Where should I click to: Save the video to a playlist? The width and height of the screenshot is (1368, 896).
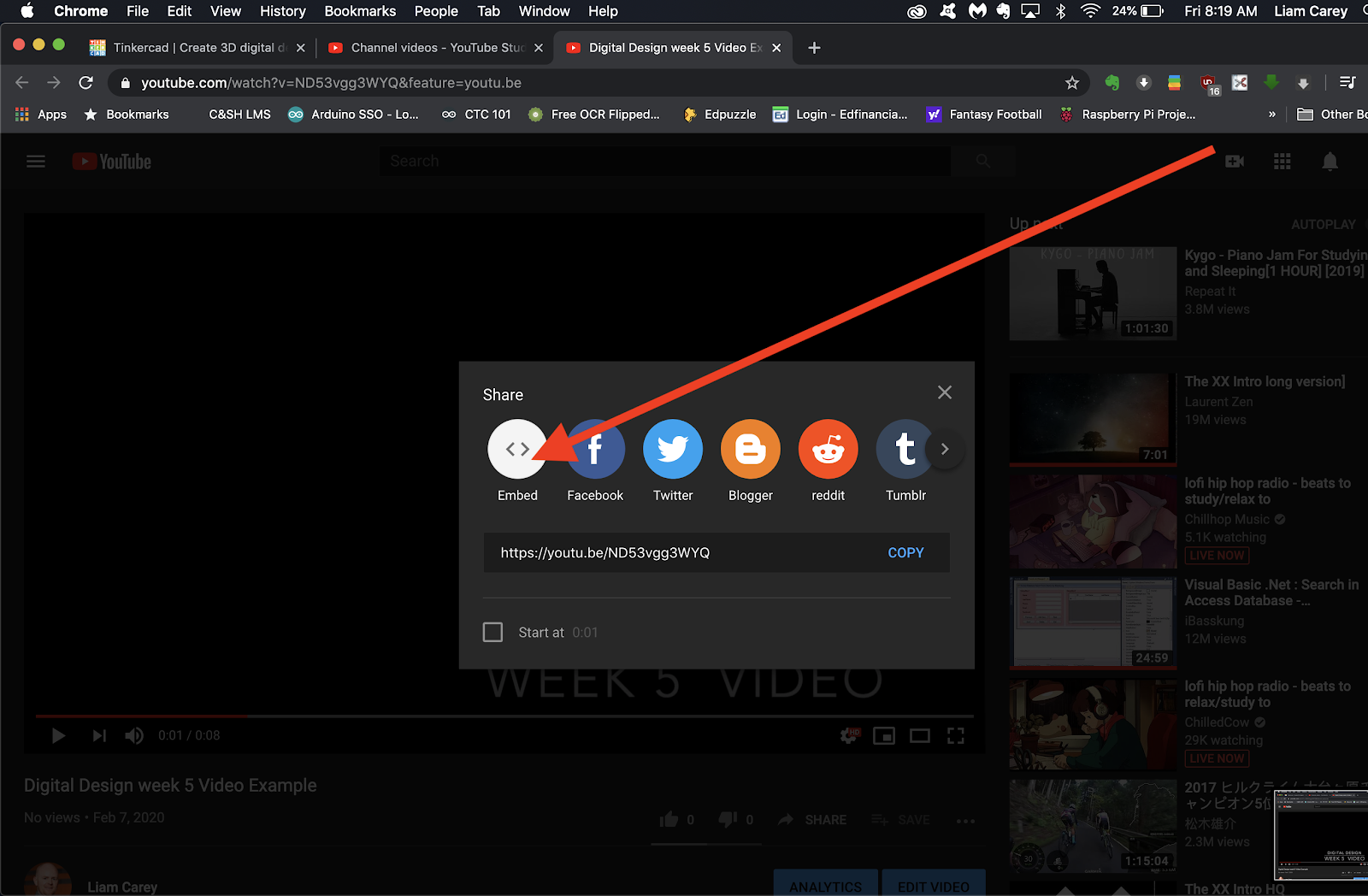(x=900, y=819)
